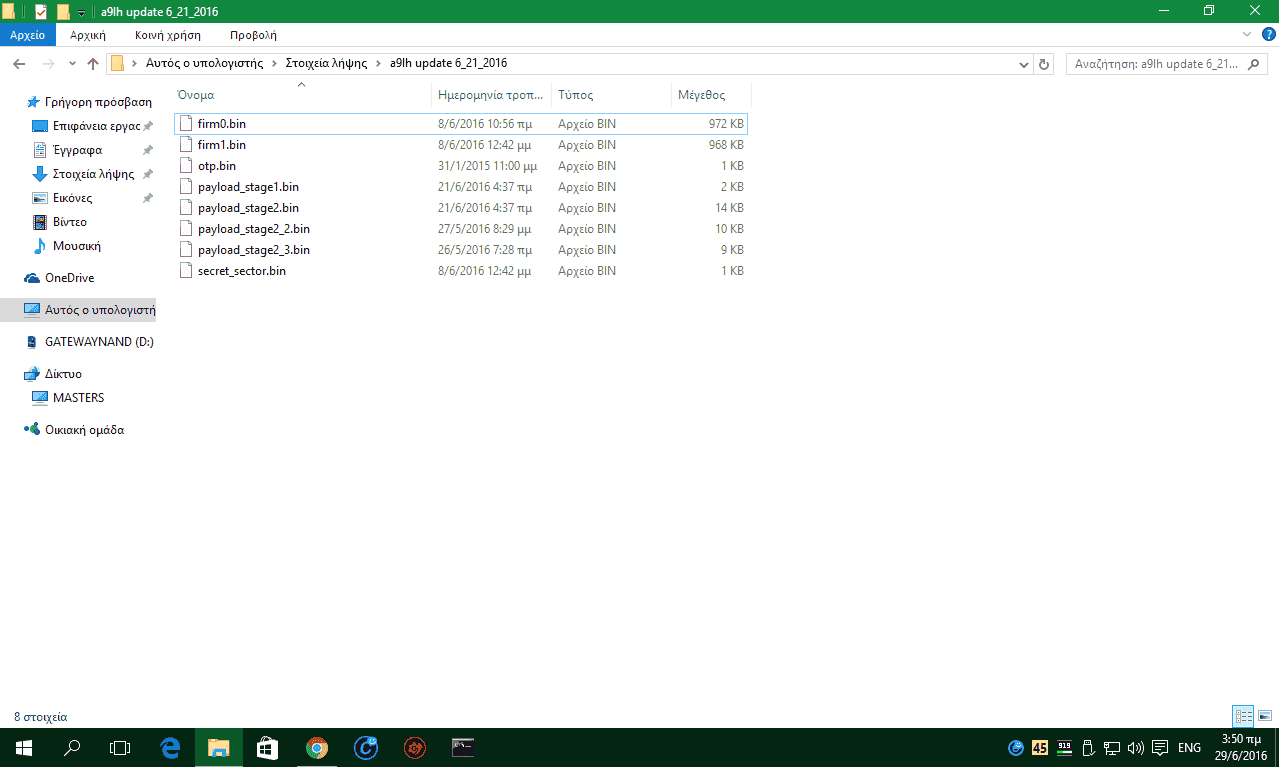Open the Windows Start menu
This screenshot has height=767, width=1279.
click(23, 747)
